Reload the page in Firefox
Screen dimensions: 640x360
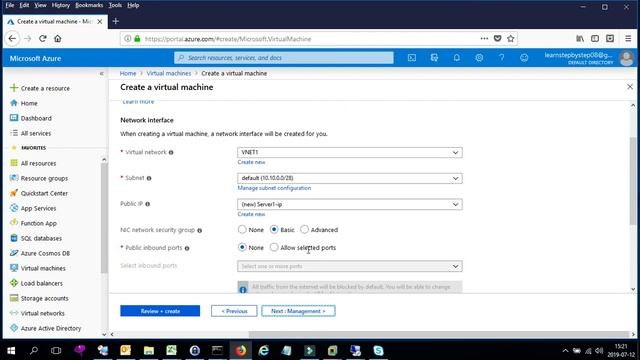pyautogui.click(x=42, y=38)
